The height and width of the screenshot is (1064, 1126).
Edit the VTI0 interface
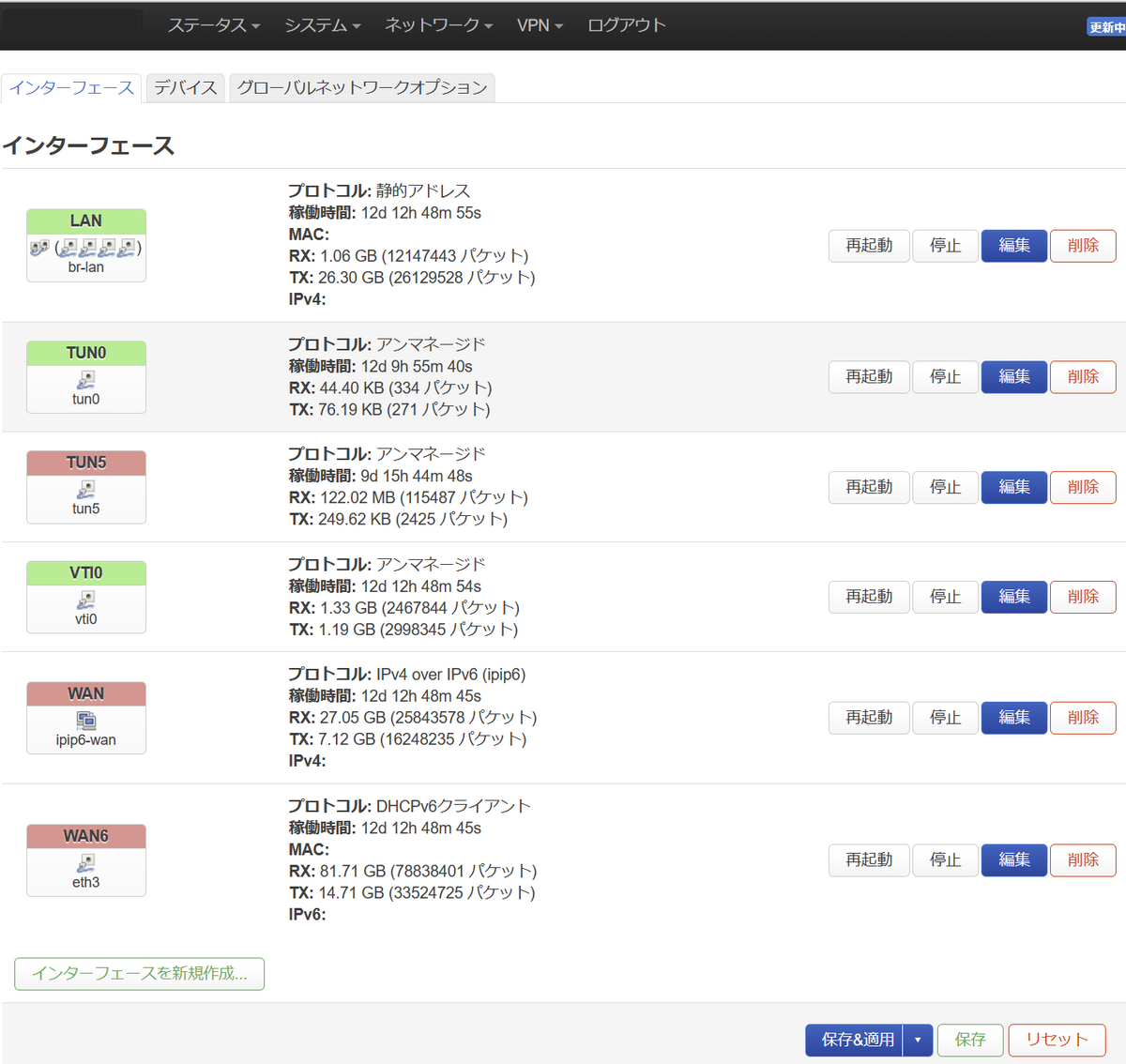click(1014, 597)
